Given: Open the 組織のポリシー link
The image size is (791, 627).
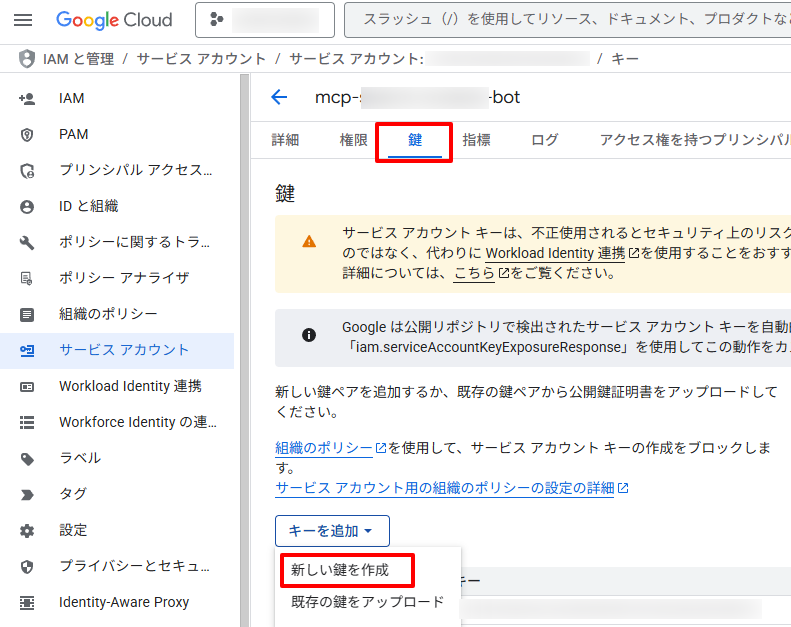Looking at the screenshot, I should point(324,448).
